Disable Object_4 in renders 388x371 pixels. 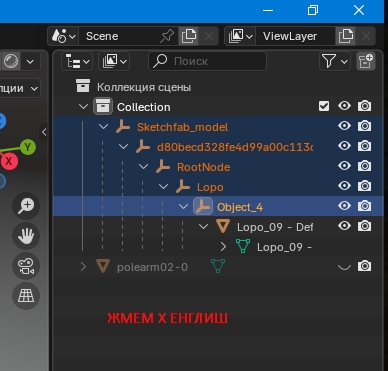[365, 206]
